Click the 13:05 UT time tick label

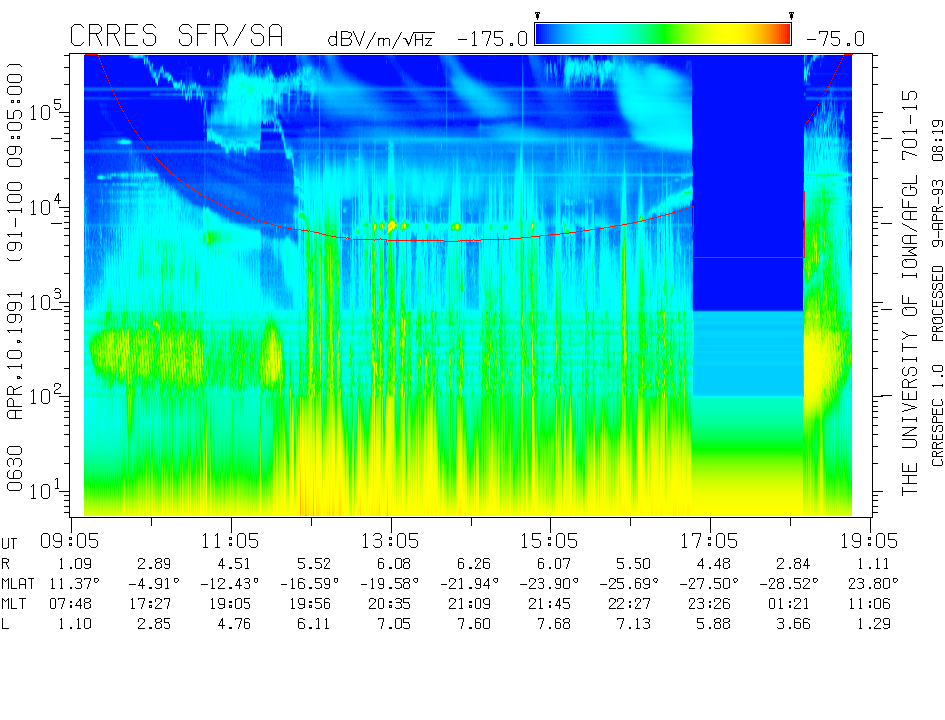point(391,540)
